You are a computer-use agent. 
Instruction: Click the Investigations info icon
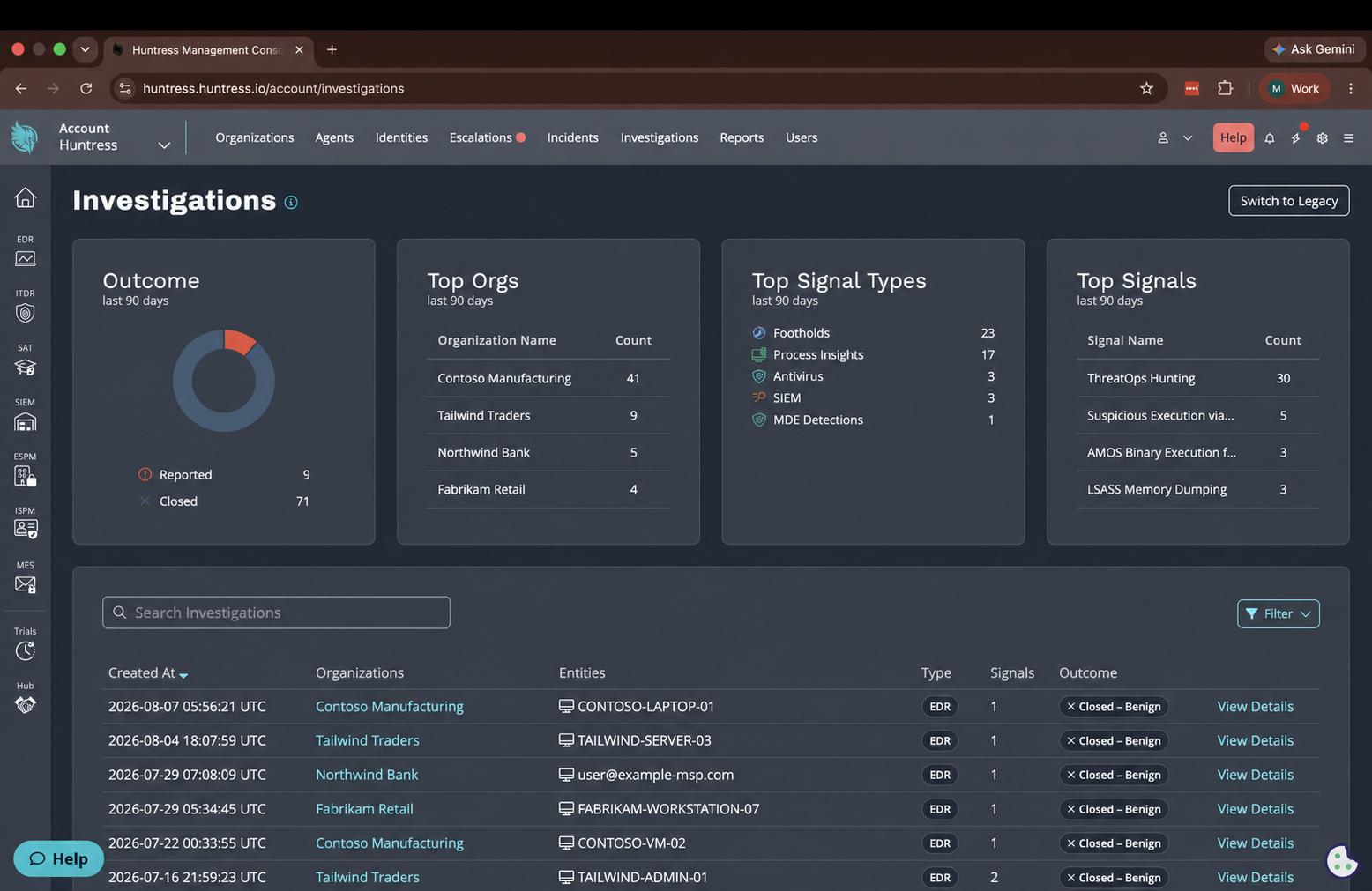pyautogui.click(x=291, y=203)
